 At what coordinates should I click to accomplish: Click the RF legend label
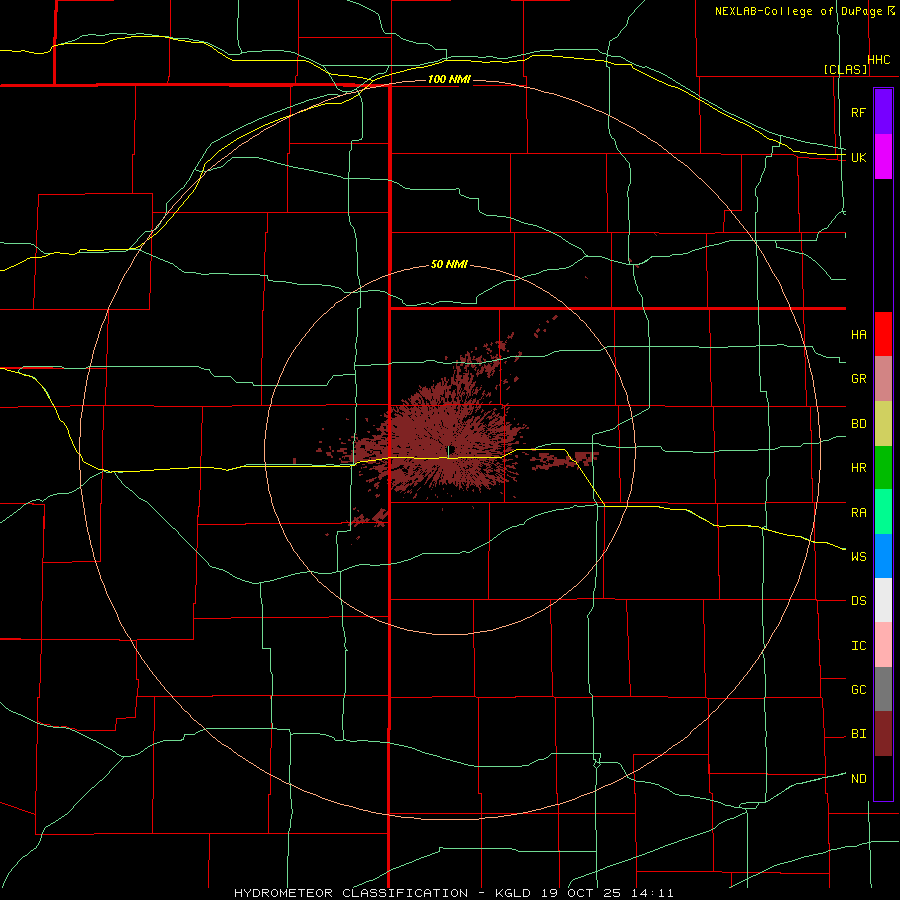point(858,112)
